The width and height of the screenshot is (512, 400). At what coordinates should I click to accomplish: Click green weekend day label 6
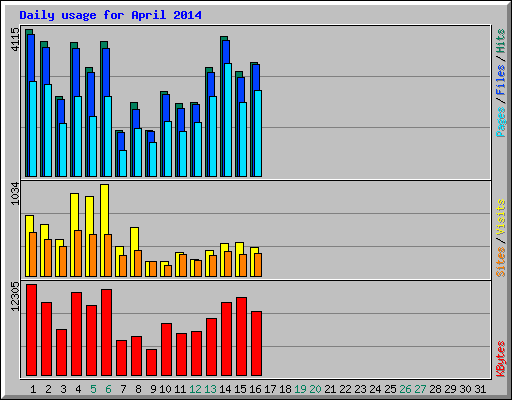click(108, 389)
